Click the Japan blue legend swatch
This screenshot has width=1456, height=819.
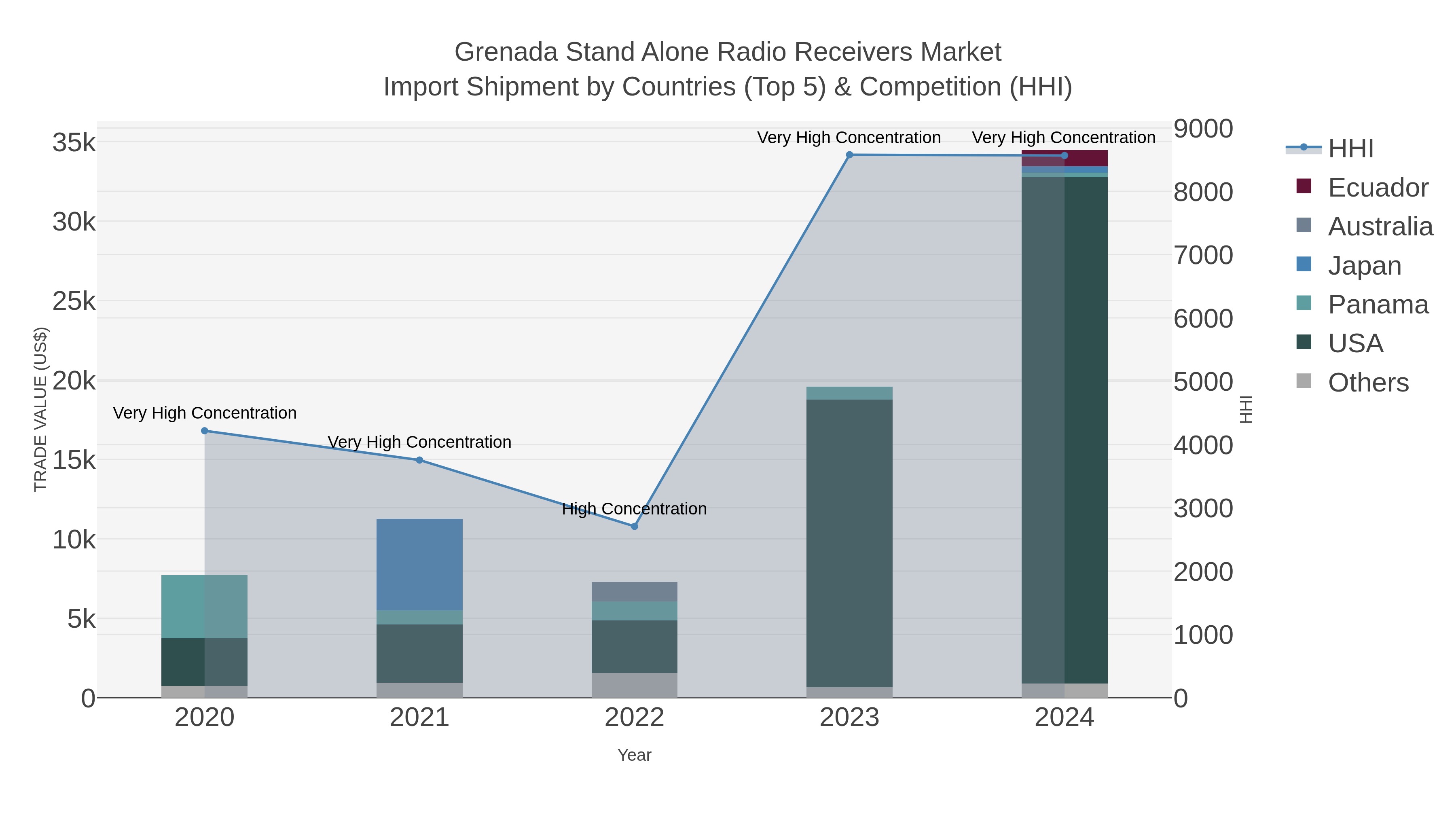[x=1304, y=264]
